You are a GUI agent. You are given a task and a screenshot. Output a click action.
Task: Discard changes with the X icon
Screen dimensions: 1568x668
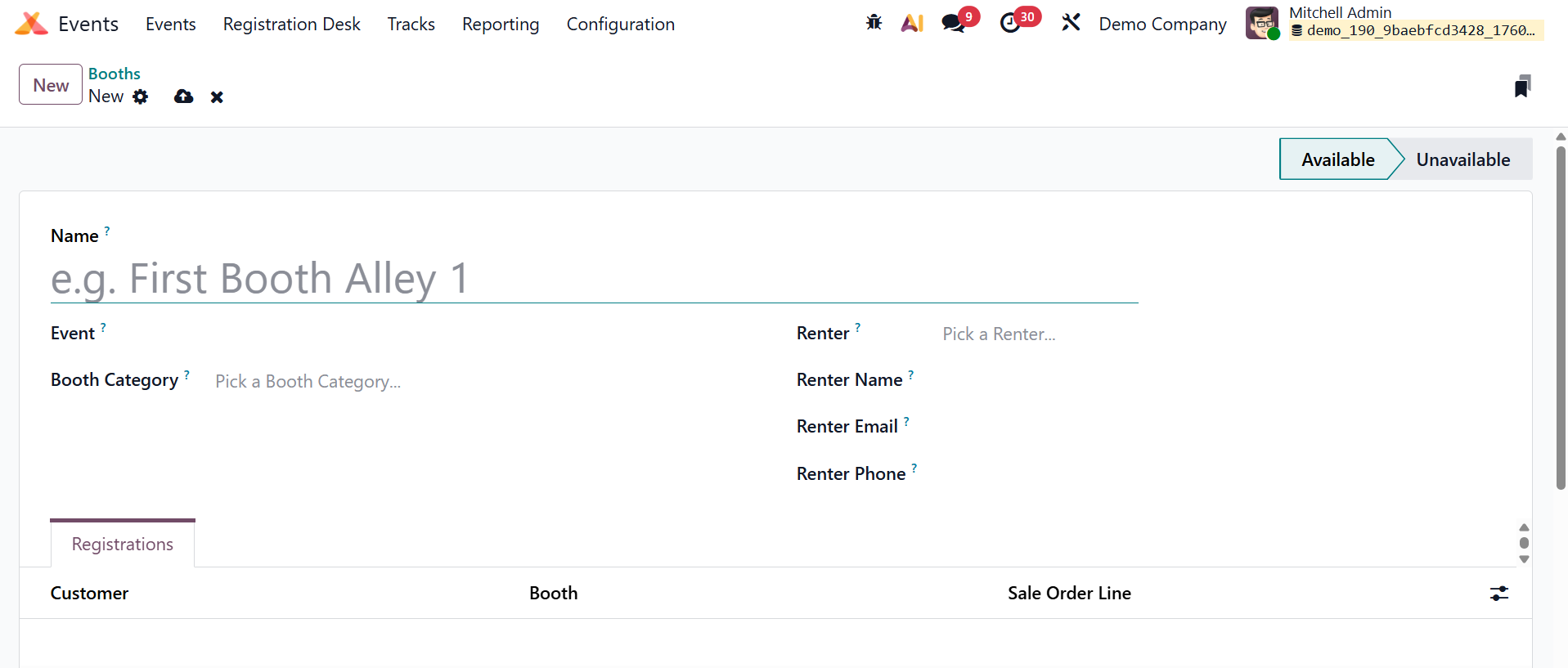tap(217, 97)
